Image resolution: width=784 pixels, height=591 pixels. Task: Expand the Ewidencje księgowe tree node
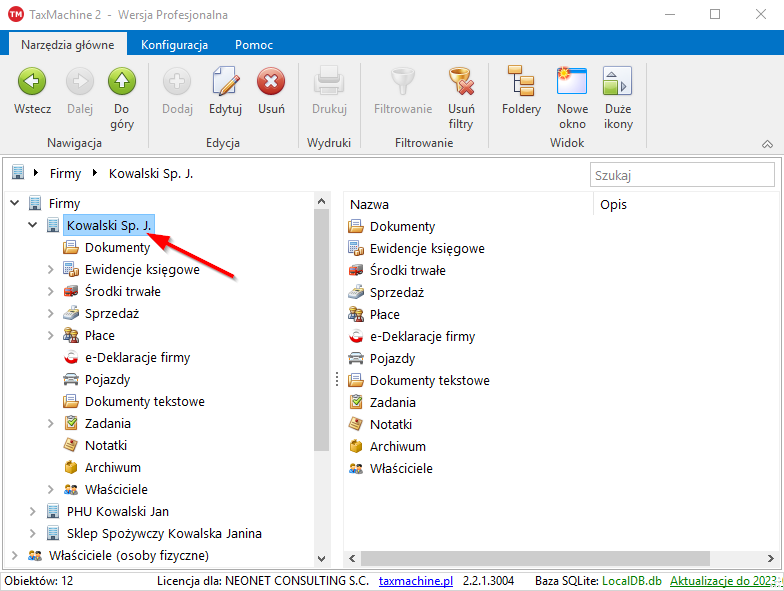point(52,269)
